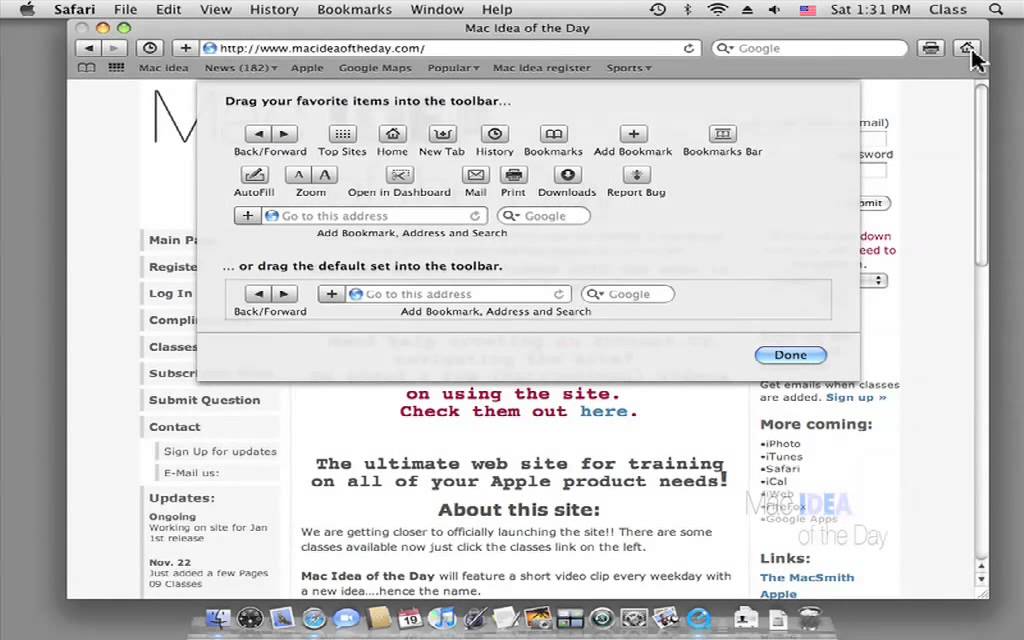Open the Help menu
The width and height of the screenshot is (1024, 640).
click(x=497, y=10)
